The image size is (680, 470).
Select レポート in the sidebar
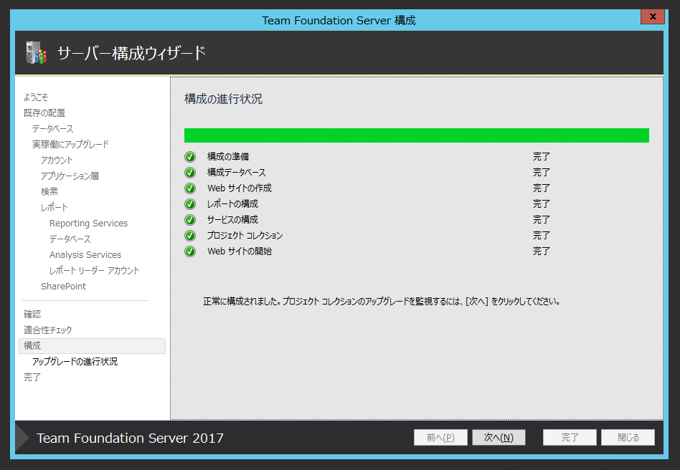click(54, 207)
